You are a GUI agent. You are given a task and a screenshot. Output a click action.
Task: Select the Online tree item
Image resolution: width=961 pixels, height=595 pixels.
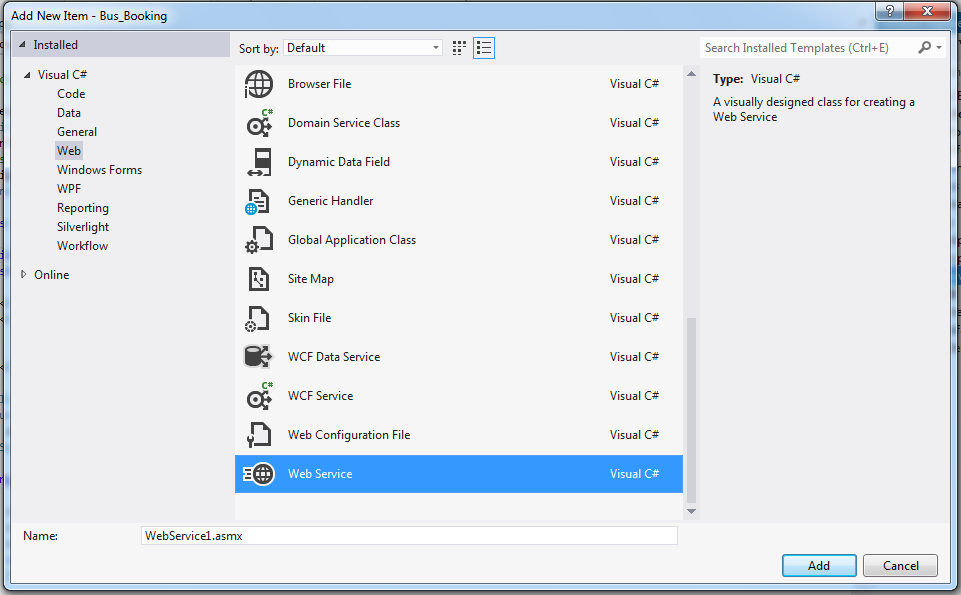point(51,275)
